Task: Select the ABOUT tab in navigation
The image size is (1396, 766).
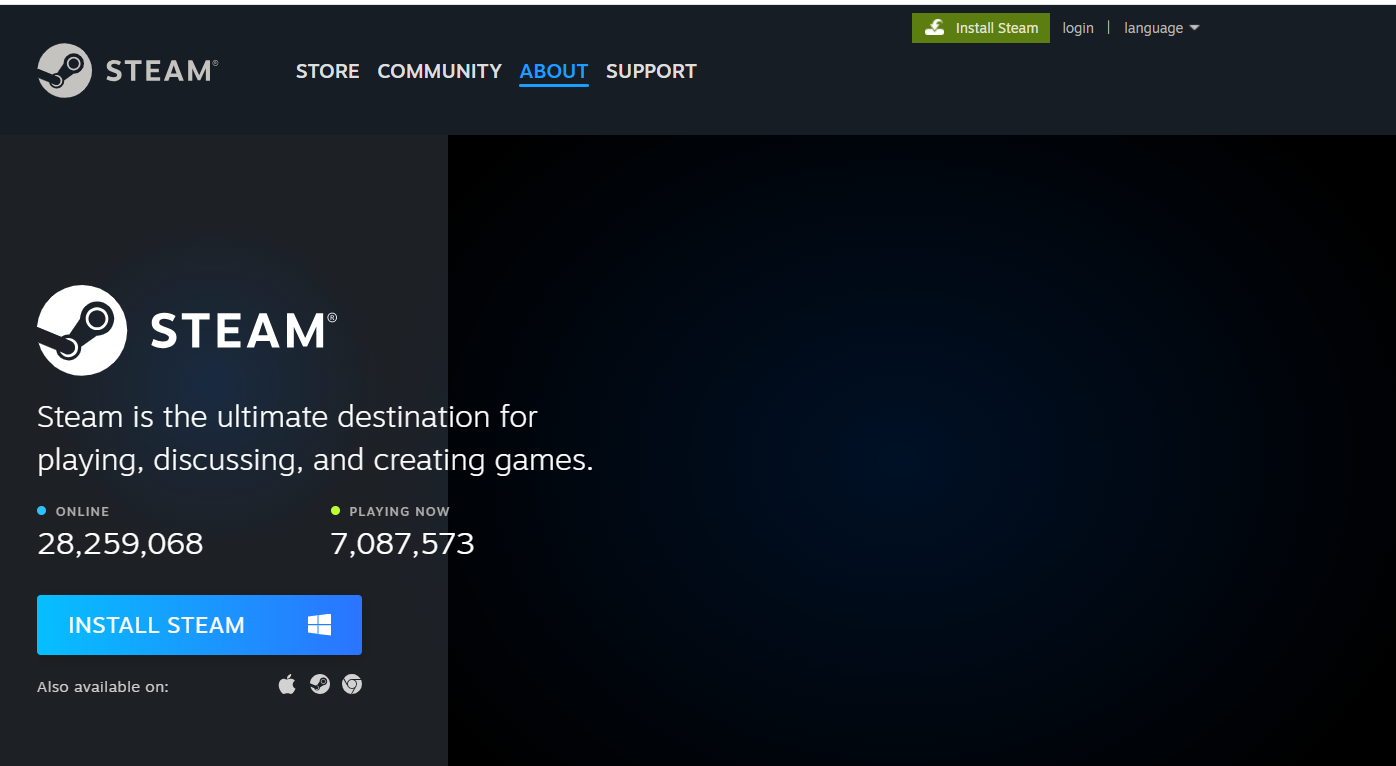Action: [553, 71]
